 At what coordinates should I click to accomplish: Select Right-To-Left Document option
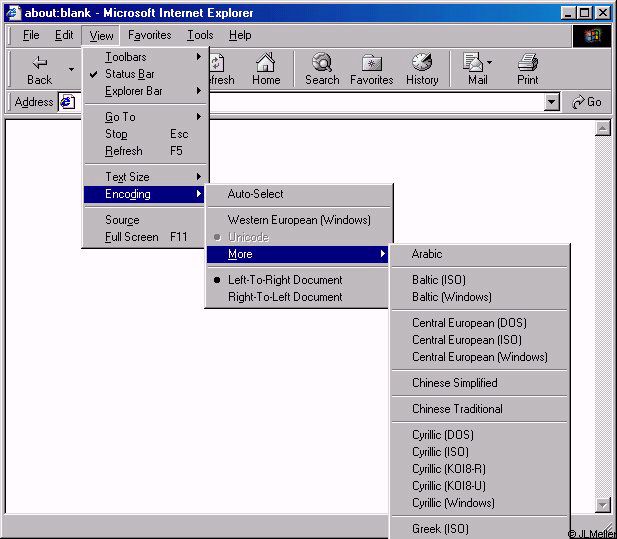(x=297, y=297)
